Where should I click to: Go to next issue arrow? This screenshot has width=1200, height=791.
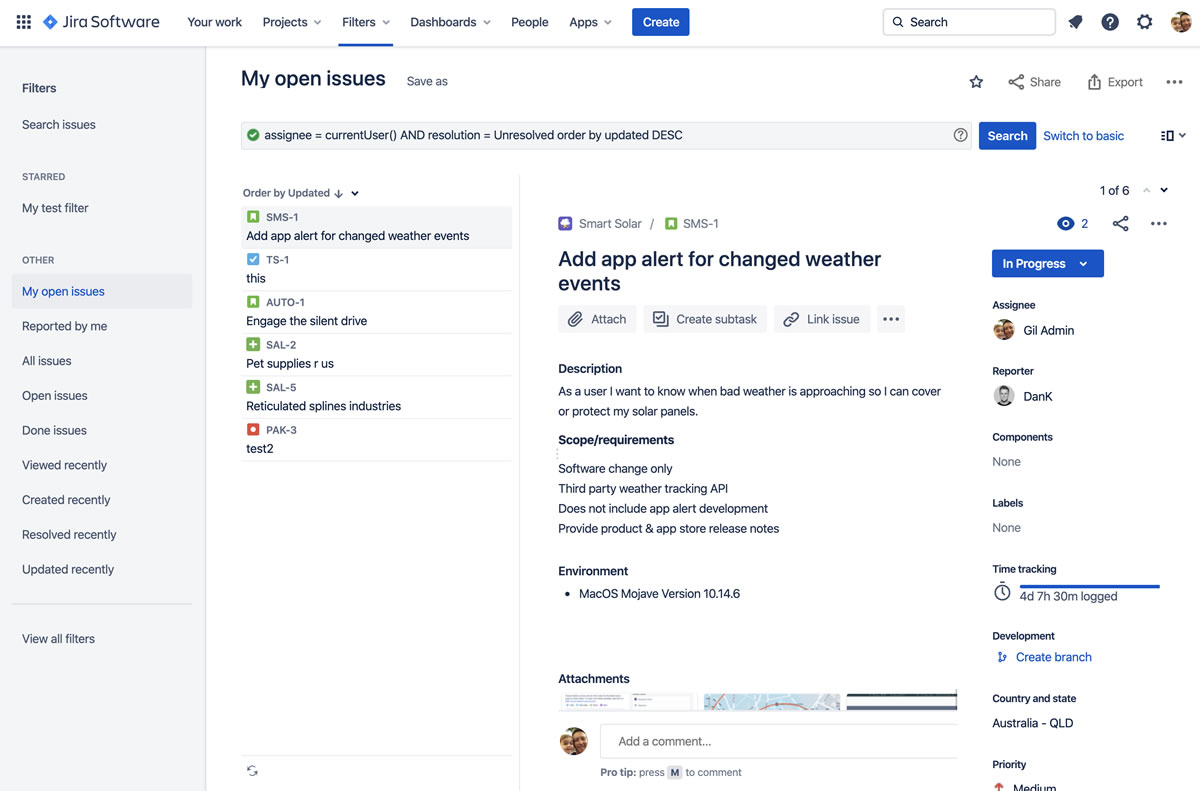(1164, 190)
